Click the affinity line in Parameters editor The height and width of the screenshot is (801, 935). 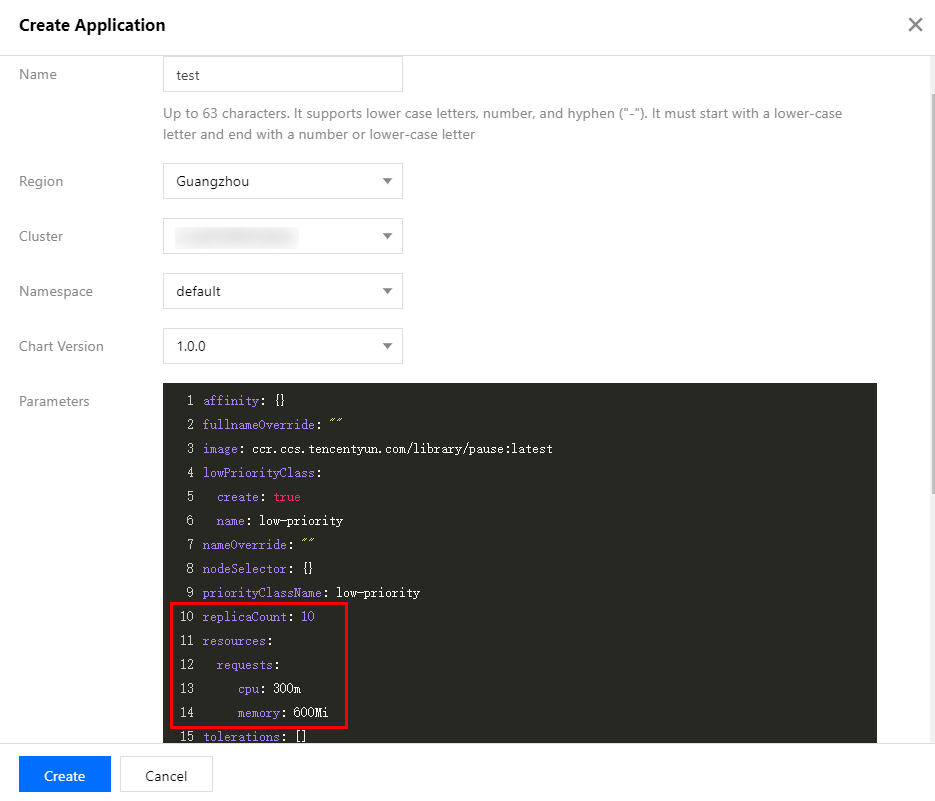(x=243, y=401)
